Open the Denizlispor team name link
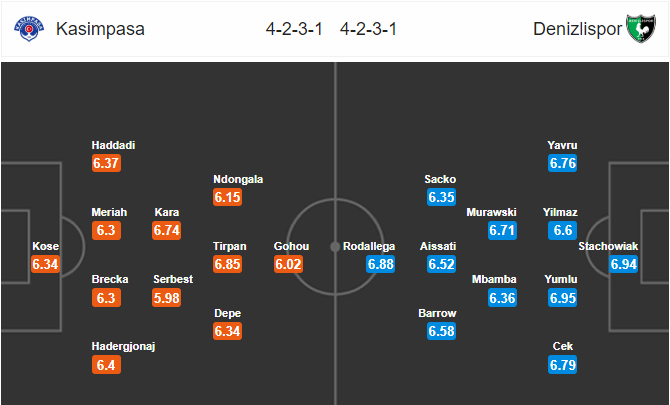Image resolution: width=670 pixels, height=405 pixels. coord(577,29)
